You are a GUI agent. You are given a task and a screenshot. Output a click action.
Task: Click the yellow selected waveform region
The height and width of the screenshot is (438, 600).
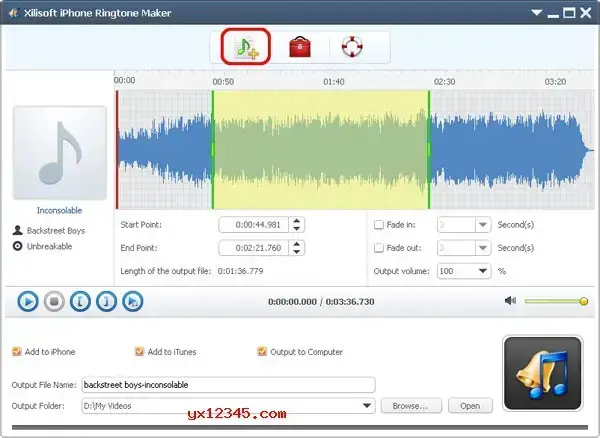(x=321, y=150)
